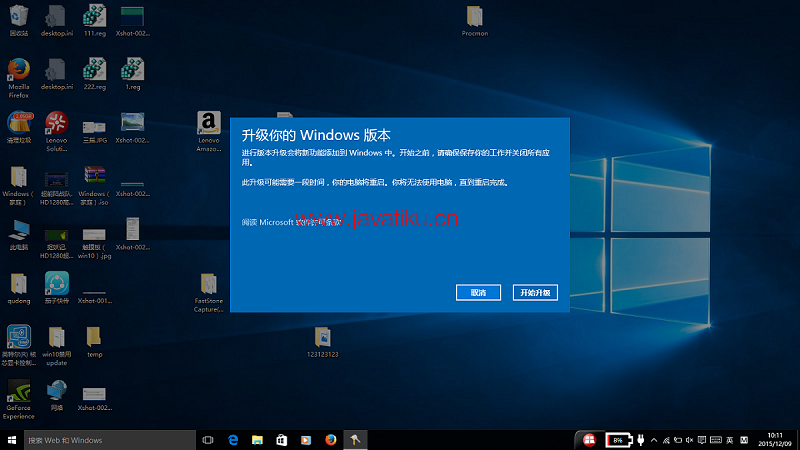Select the 触摸板 (win10).jpg file
Image resolution: width=800 pixels, height=450 pixels.
pos(94,244)
